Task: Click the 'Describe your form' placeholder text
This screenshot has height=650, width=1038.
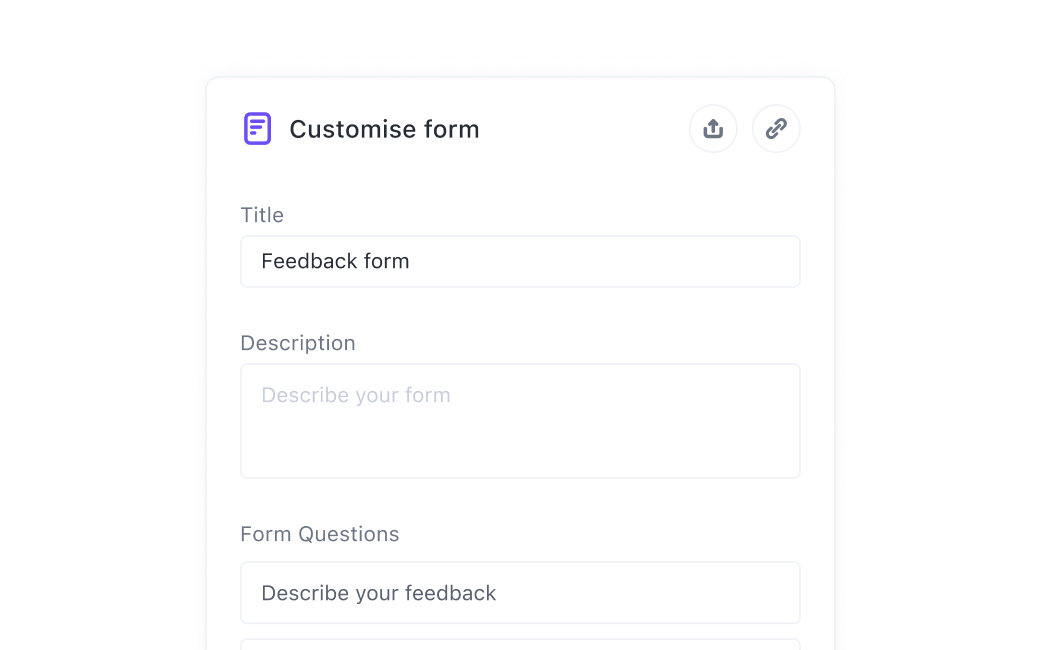Action: tap(356, 395)
